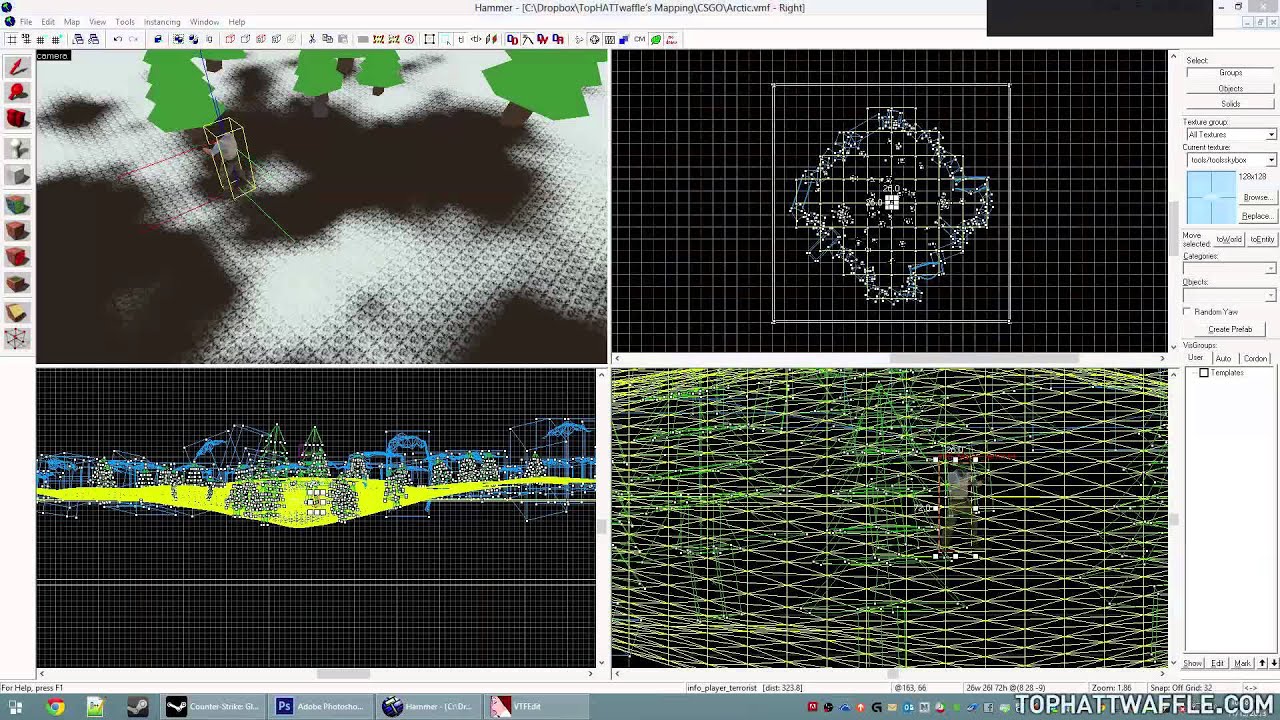Toggle the Solids select mode button
This screenshot has width=1280, height=720.
point(1230,104)
